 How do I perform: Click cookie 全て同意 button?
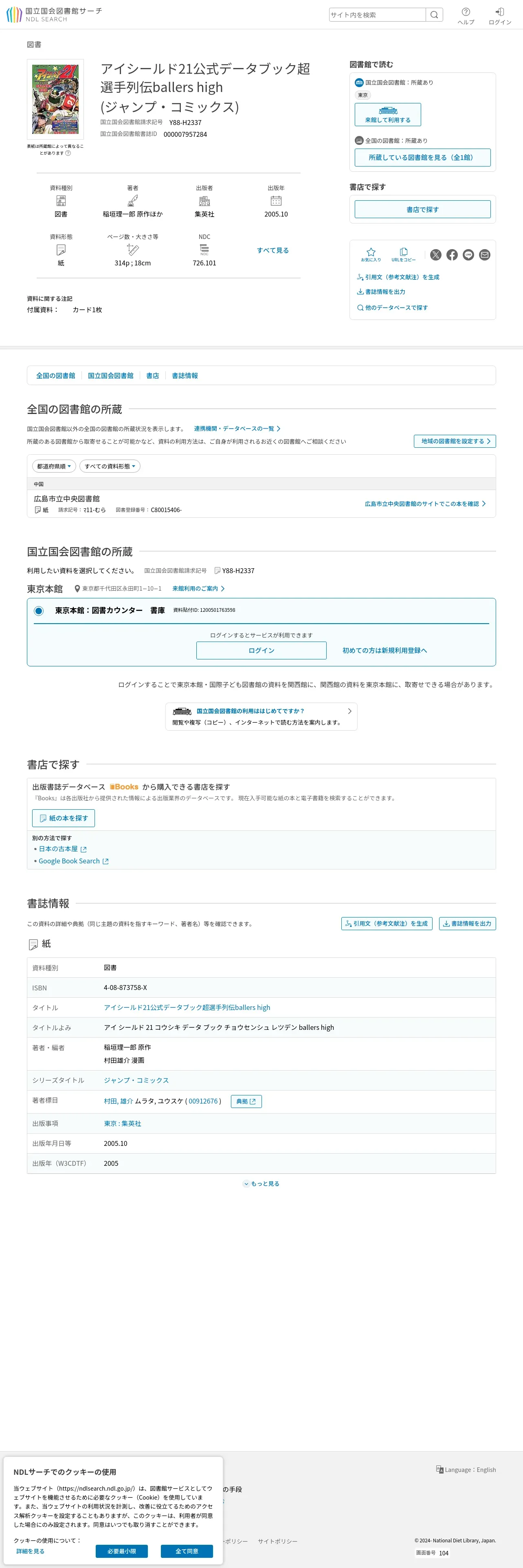coord(187,1551)
